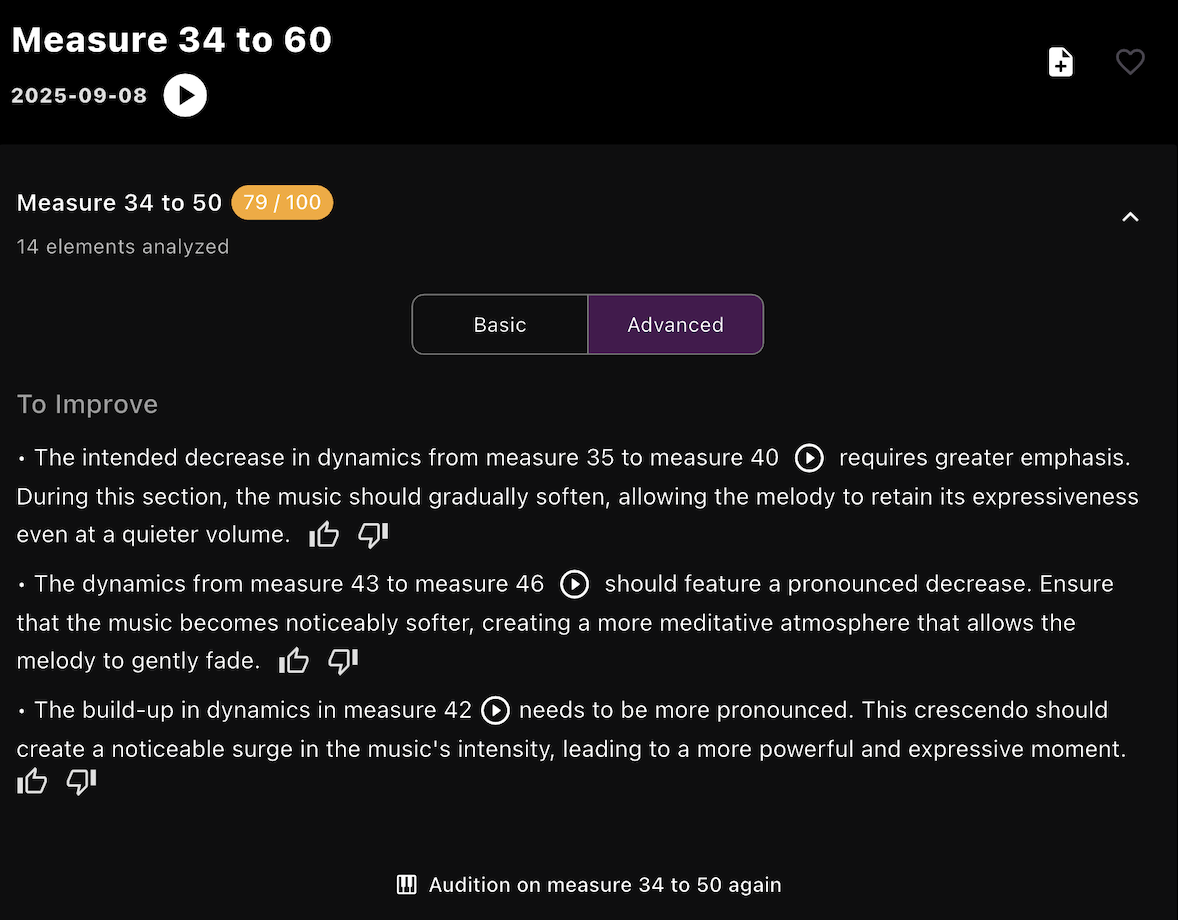
Task: Thumbs up the measure 35–40 feedback
Action: click(324, 535)
